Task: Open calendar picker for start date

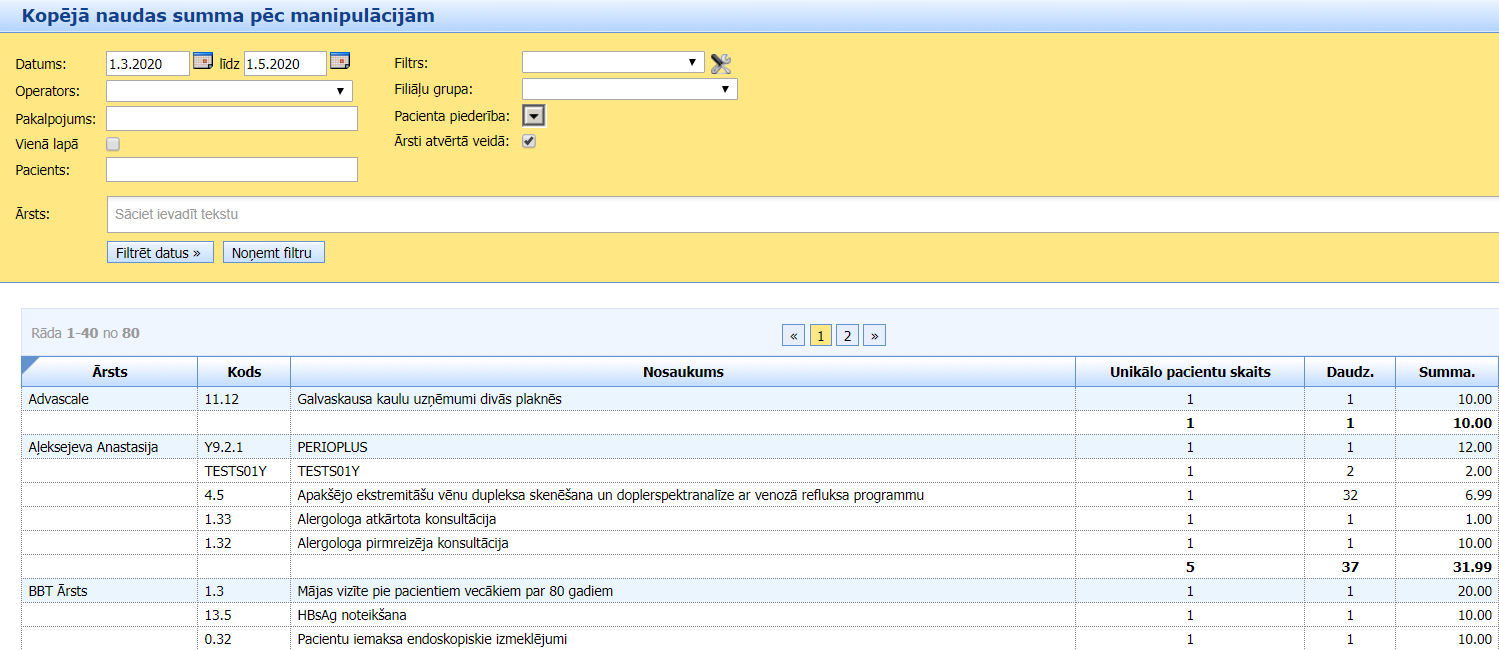Action: click(x=203, y=61)
